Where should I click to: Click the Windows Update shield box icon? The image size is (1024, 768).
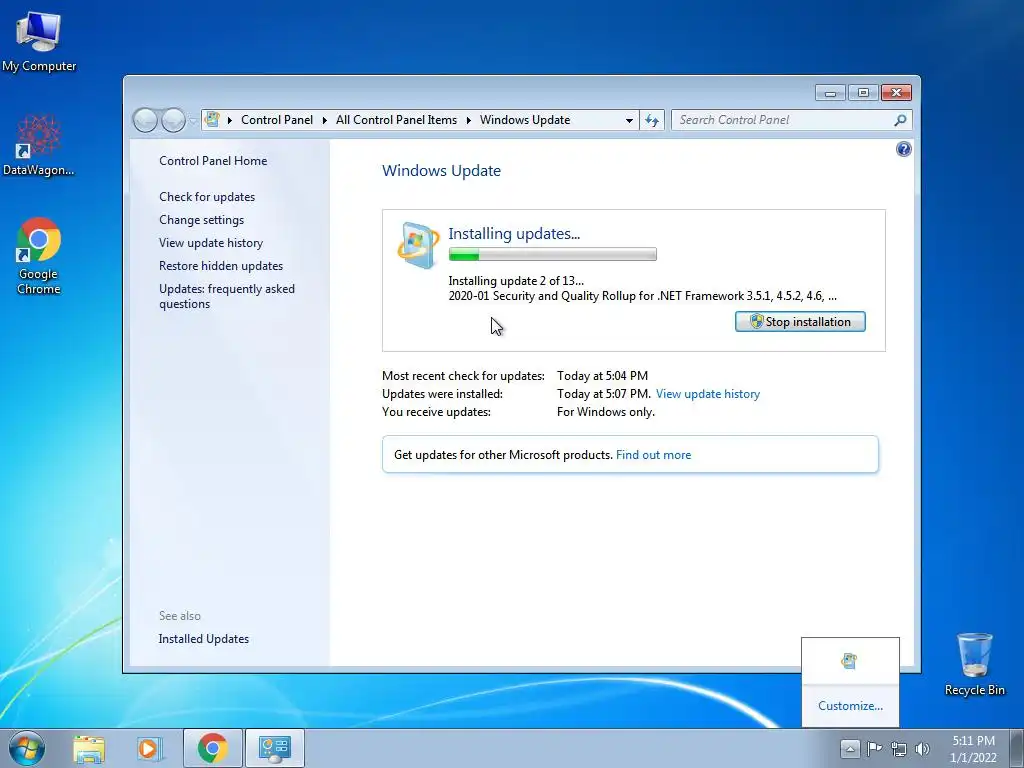point(418,246)
